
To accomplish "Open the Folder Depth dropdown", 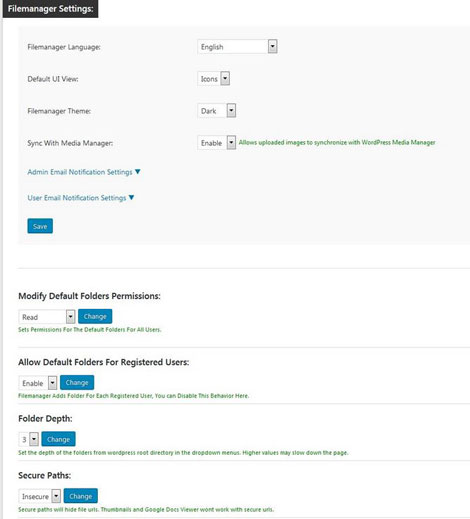I will pos(29,439).
